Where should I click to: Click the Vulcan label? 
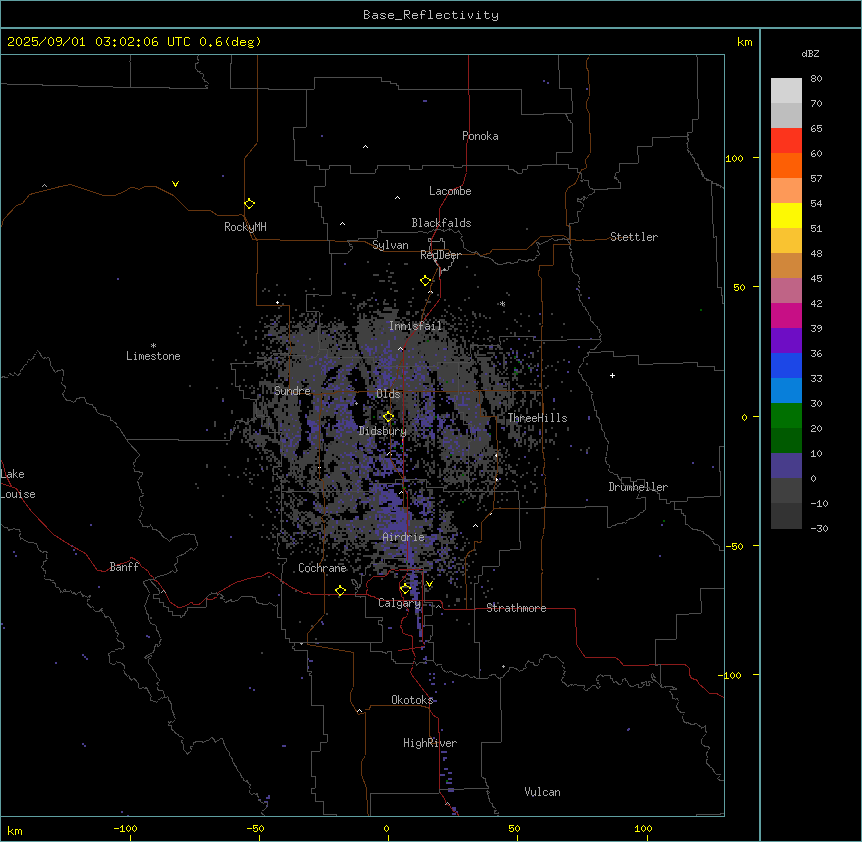[x=543, y=792]
